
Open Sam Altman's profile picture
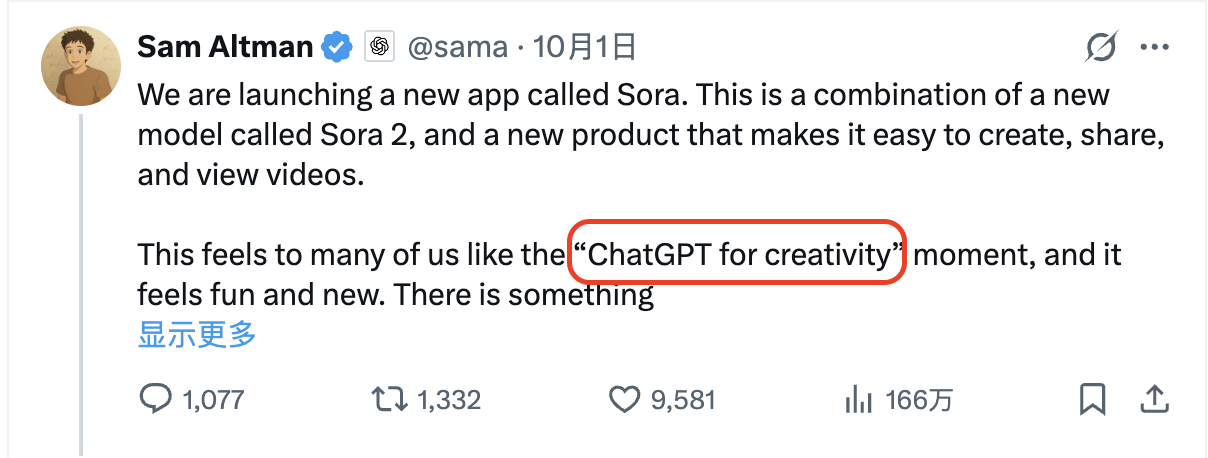coord(81,67)
